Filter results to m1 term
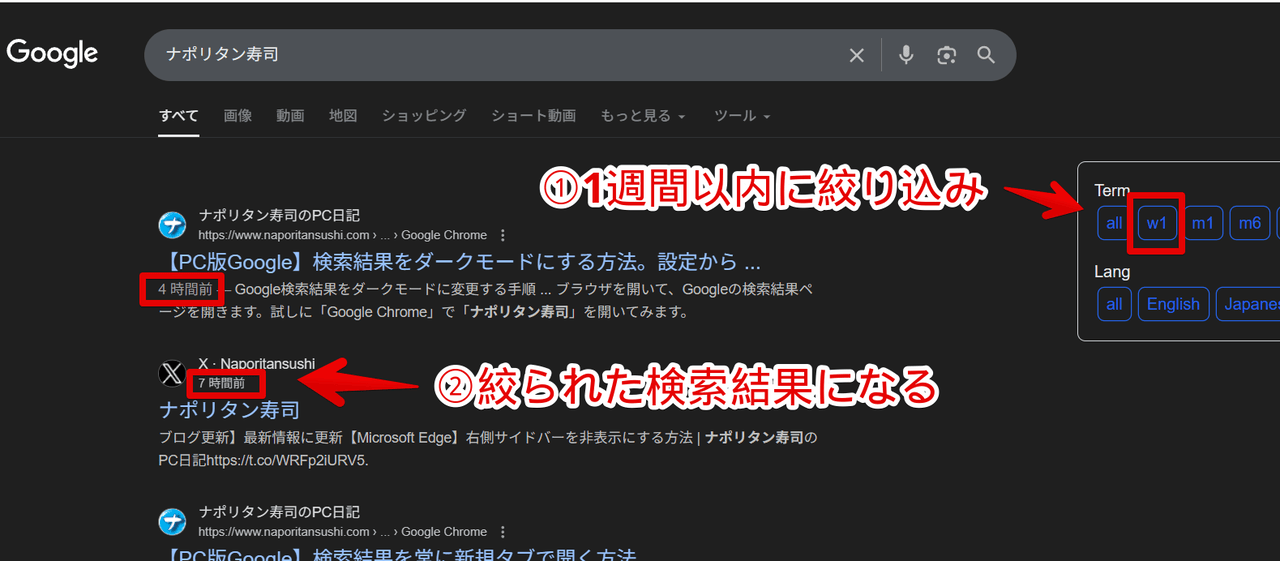Image resolution: width=1280 pixels, height=561 pixels. click(x=1203, y=223)
